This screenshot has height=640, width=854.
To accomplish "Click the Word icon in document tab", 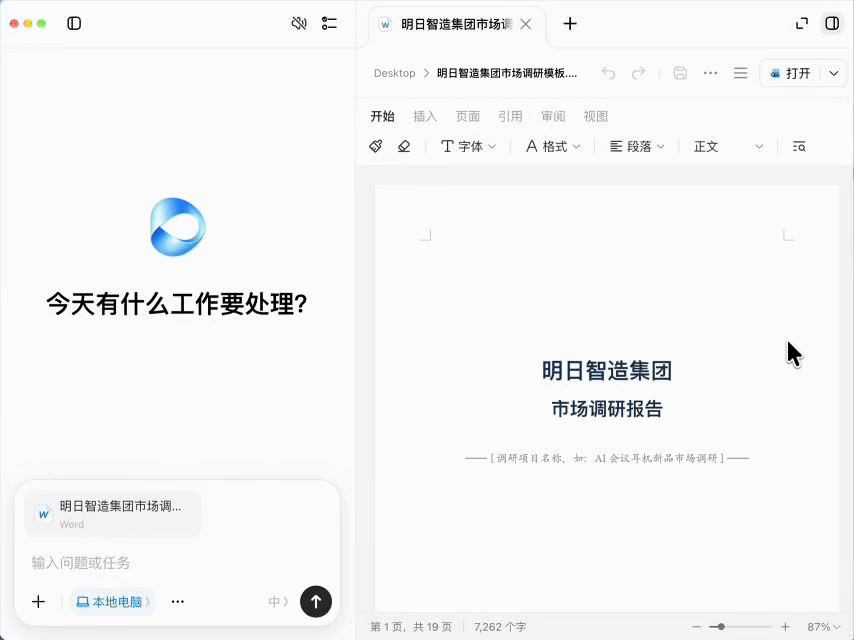I will tap(386, 25).
